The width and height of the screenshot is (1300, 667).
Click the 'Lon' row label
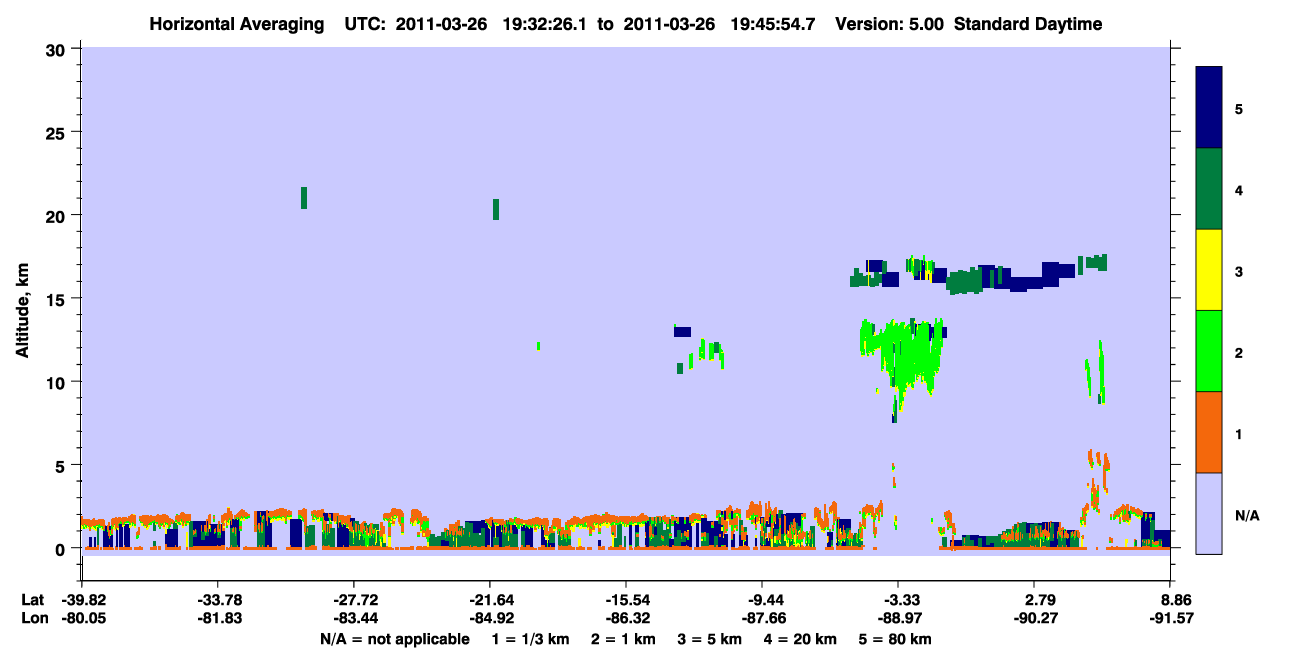click(x=33, y=618)
